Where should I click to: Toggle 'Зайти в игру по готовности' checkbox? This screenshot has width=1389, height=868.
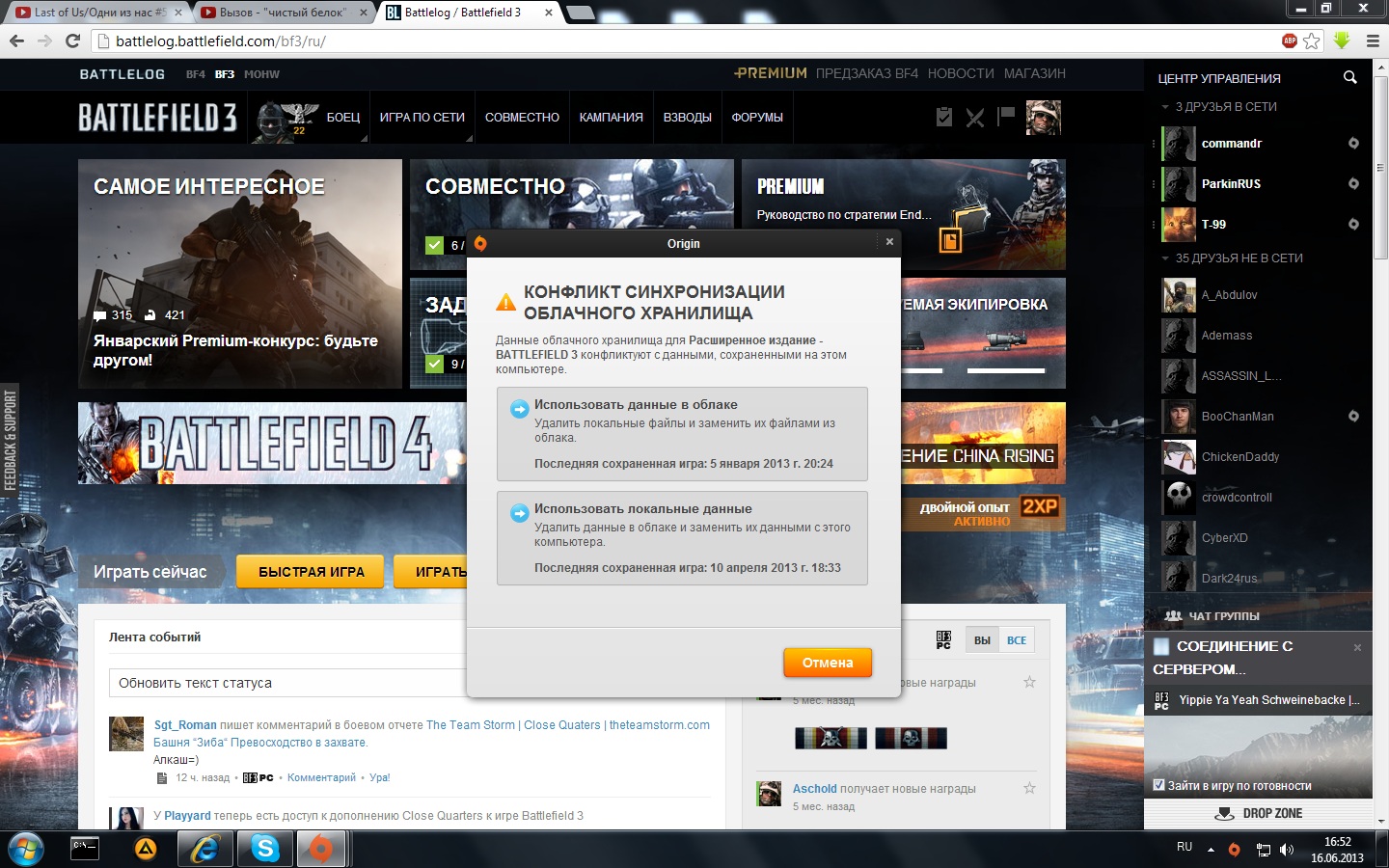coord(1159,785)
